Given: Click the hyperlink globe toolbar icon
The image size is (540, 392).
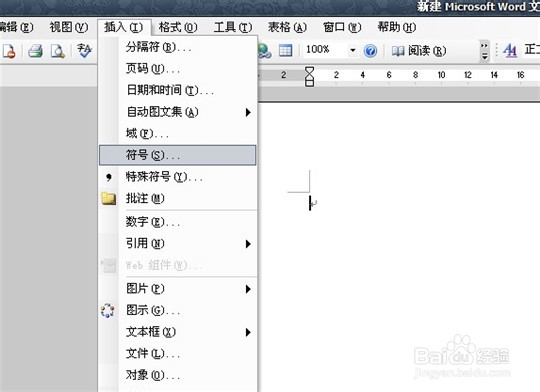Looking at the screenshot, I should point(264,51).
